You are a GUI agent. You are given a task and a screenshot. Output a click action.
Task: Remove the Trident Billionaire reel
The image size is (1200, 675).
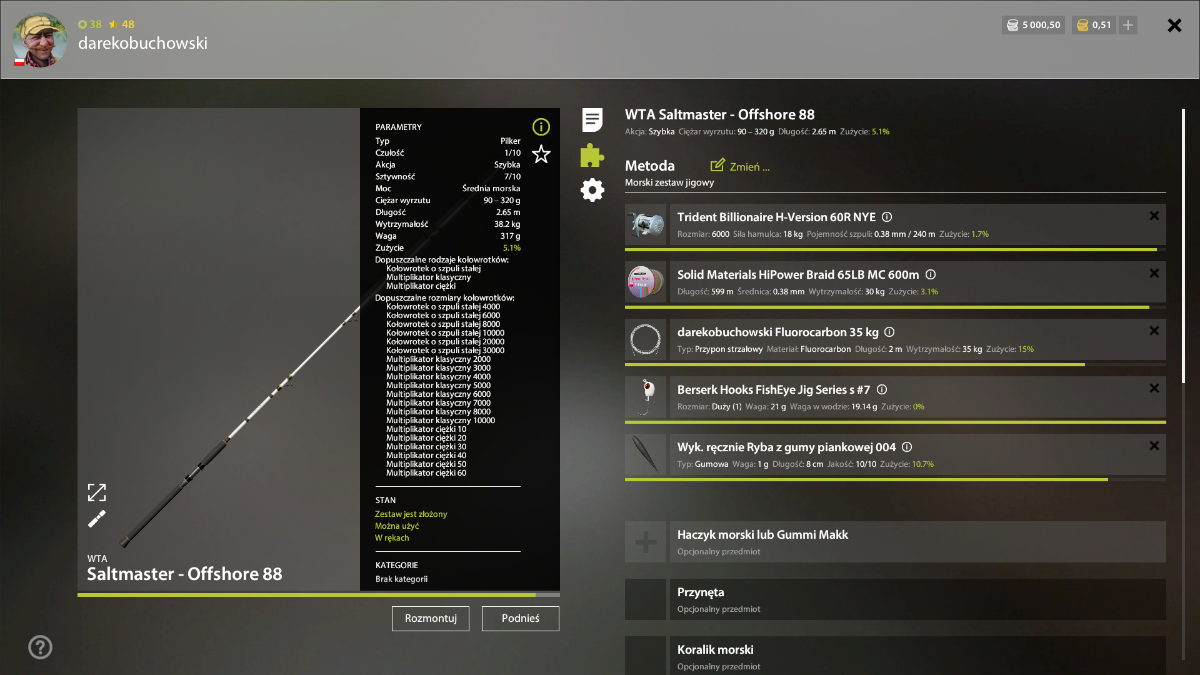coord(1154,215)
